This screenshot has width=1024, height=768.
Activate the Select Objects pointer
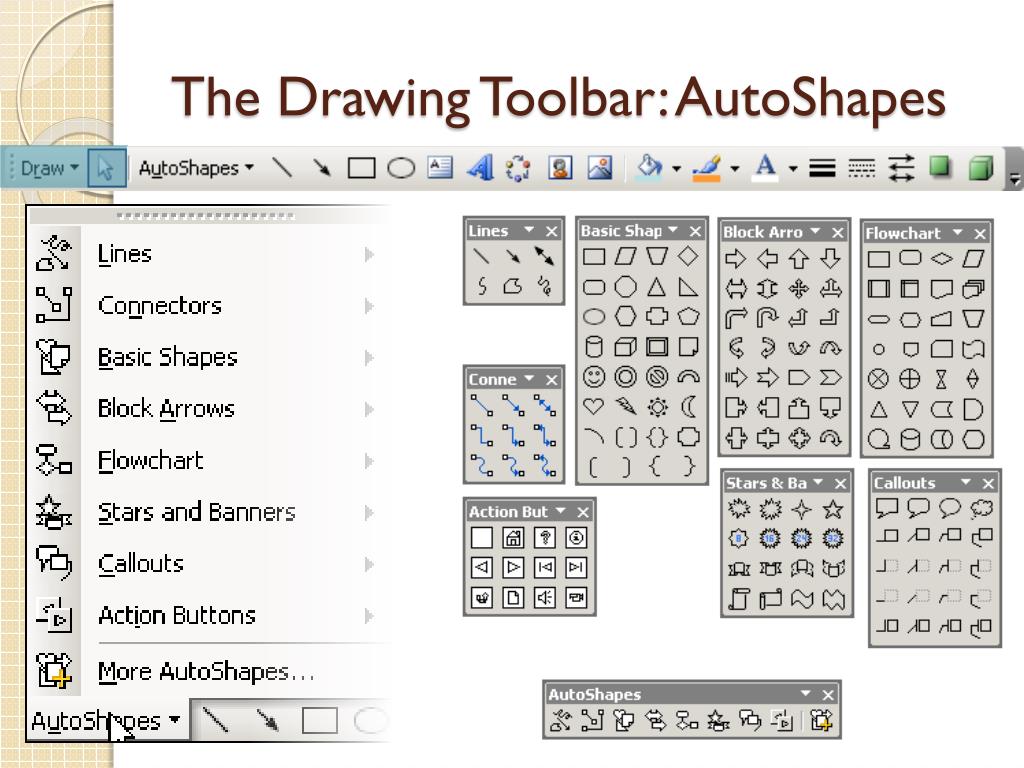[106, 168]
